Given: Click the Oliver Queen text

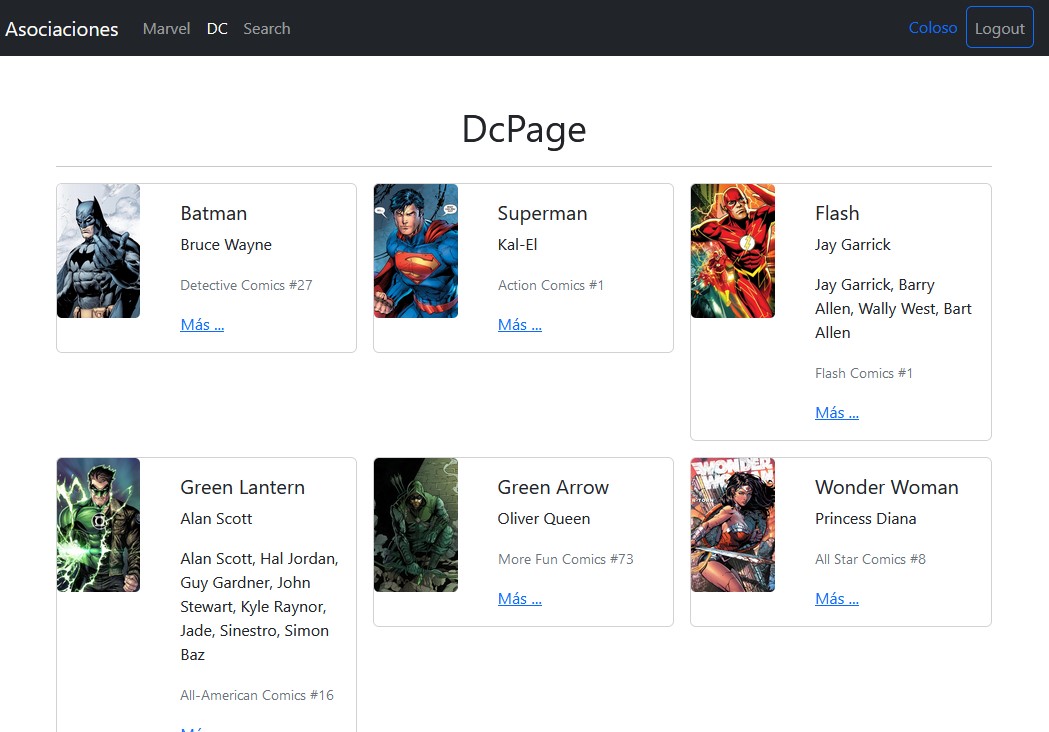Looking at the screenshot, I should (544, 519).
